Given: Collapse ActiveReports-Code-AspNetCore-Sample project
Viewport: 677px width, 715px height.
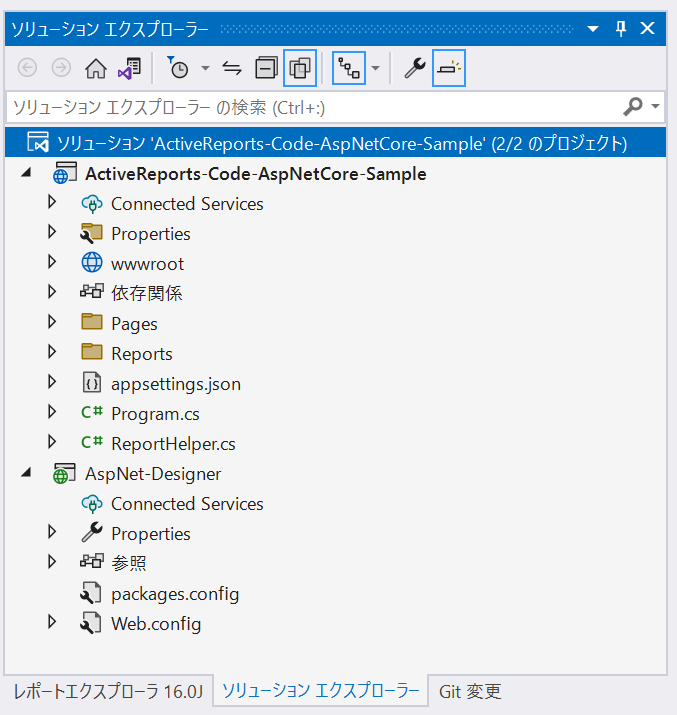Looking at the screenshot, I should coord(26,173).
